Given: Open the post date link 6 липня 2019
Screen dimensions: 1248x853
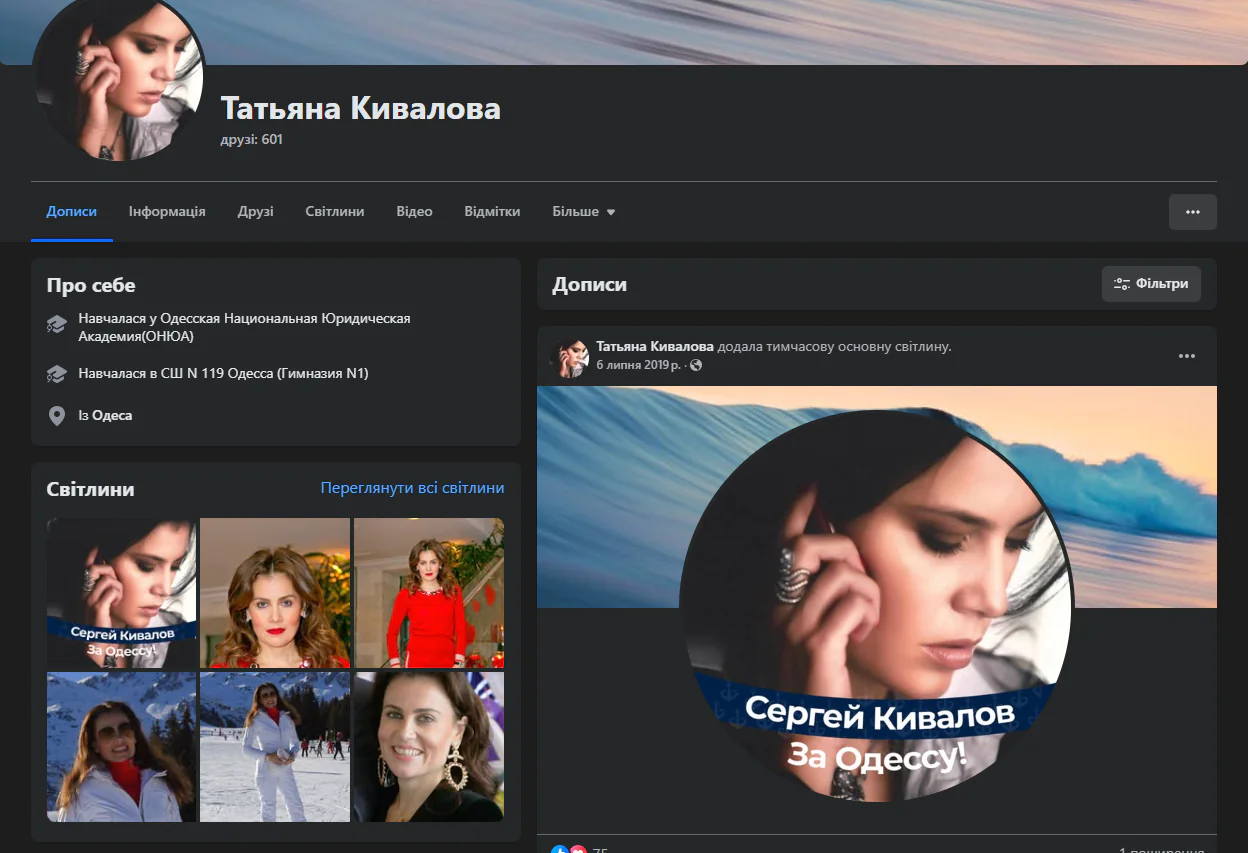Looking at the screenshot, I should coord(638,365).
